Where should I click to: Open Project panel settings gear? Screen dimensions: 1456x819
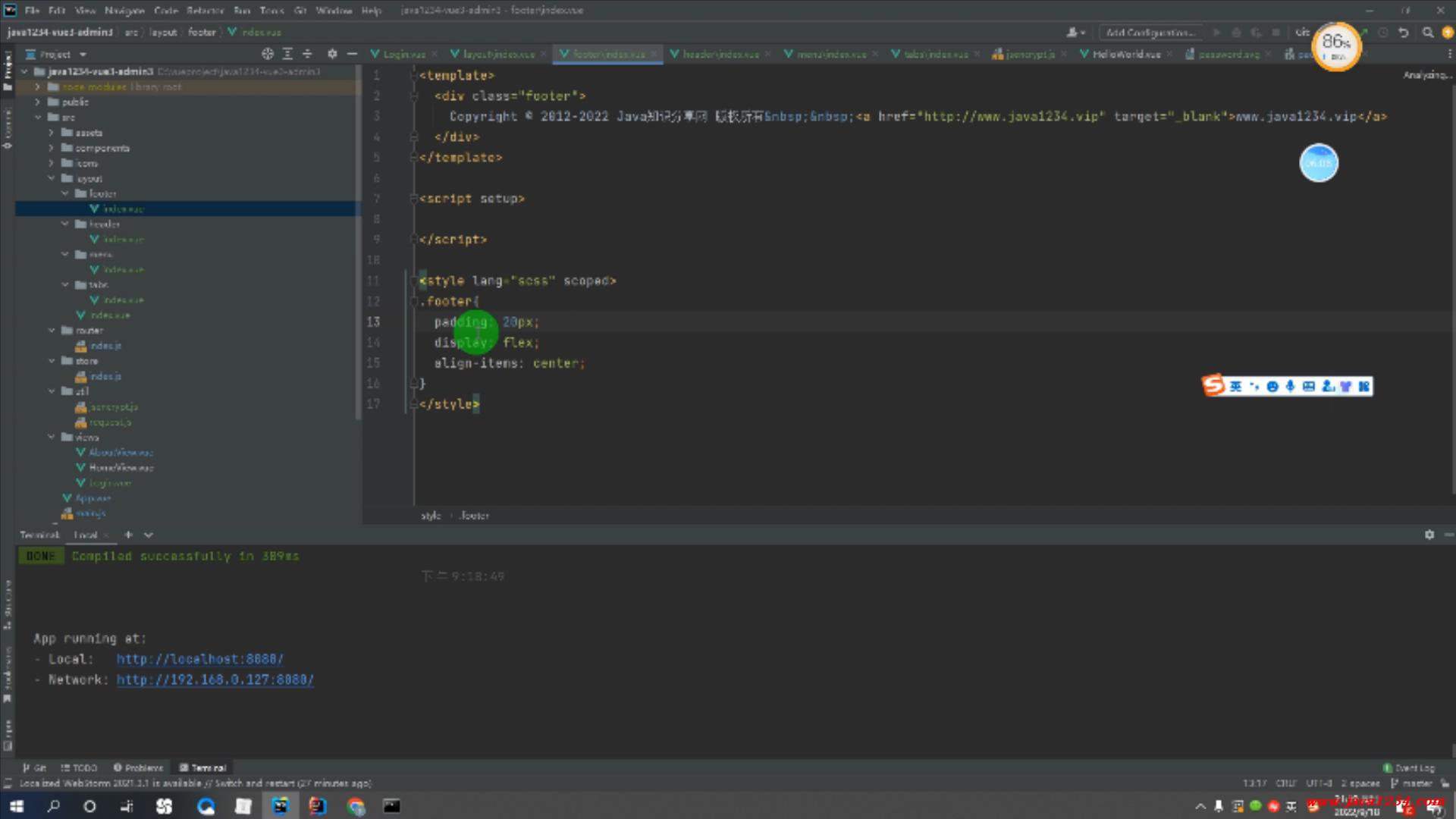point(332,54)
